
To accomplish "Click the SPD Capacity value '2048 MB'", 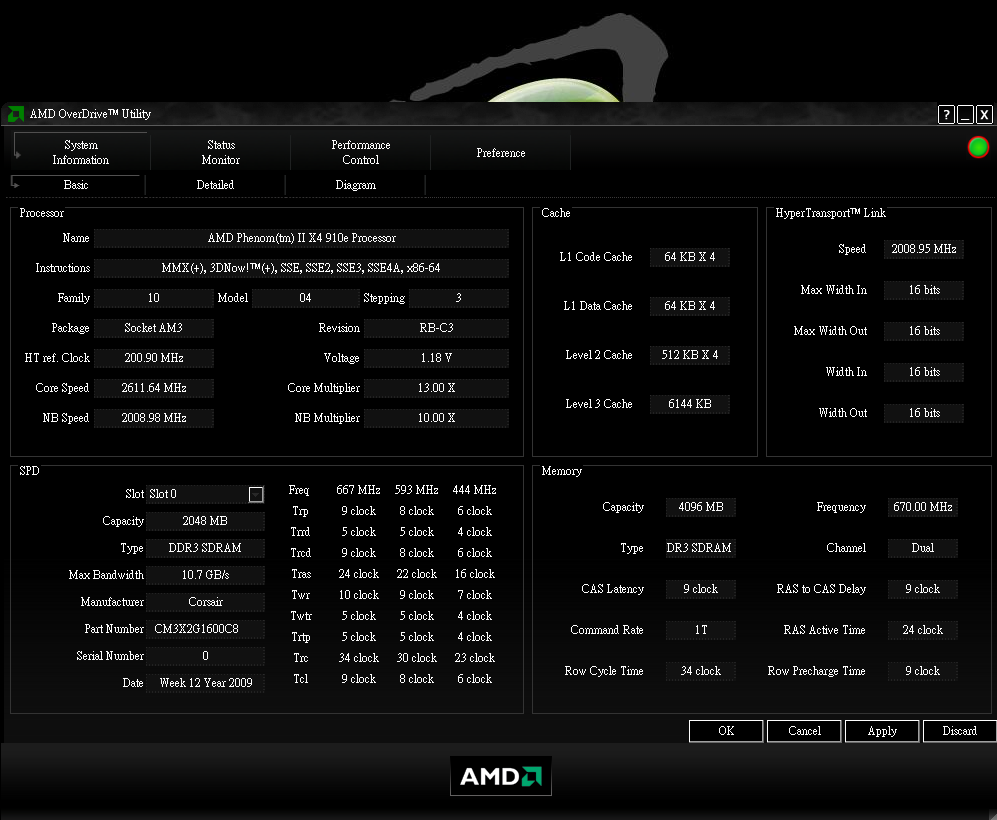I will [205, 521].
